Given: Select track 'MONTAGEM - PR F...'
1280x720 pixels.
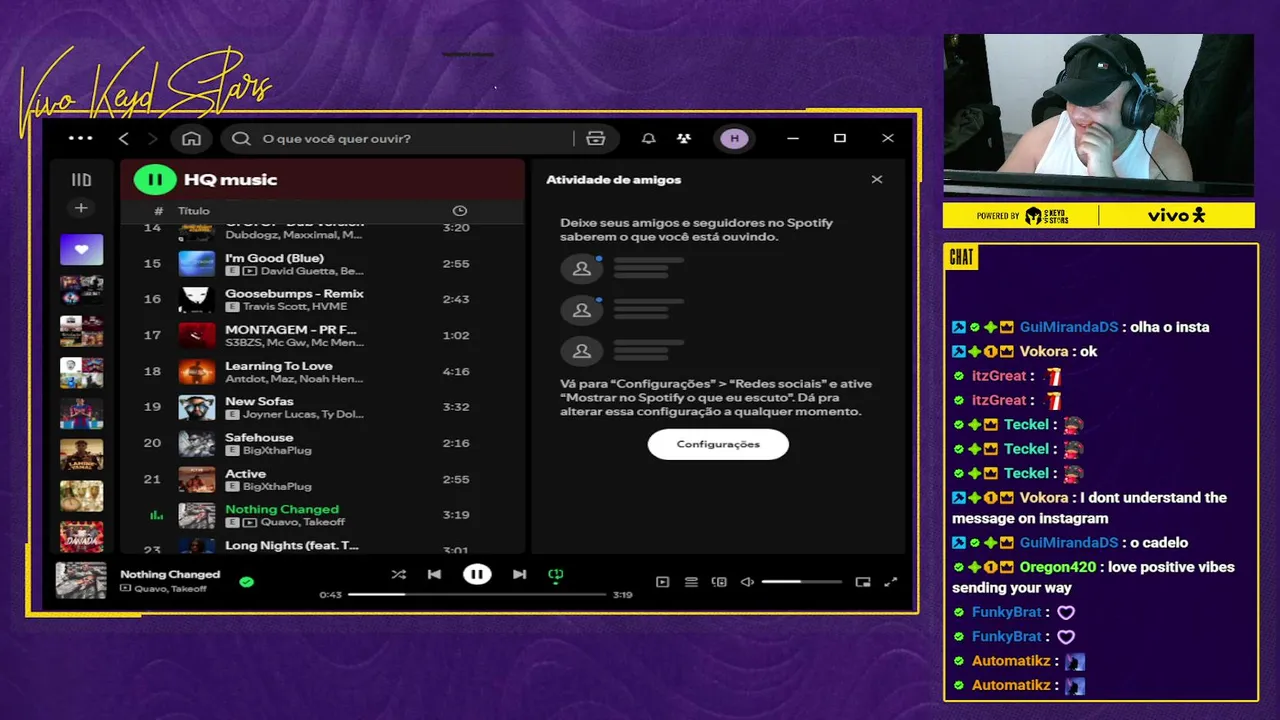Looking at the screenshot, I should click(x=322, y=336).
